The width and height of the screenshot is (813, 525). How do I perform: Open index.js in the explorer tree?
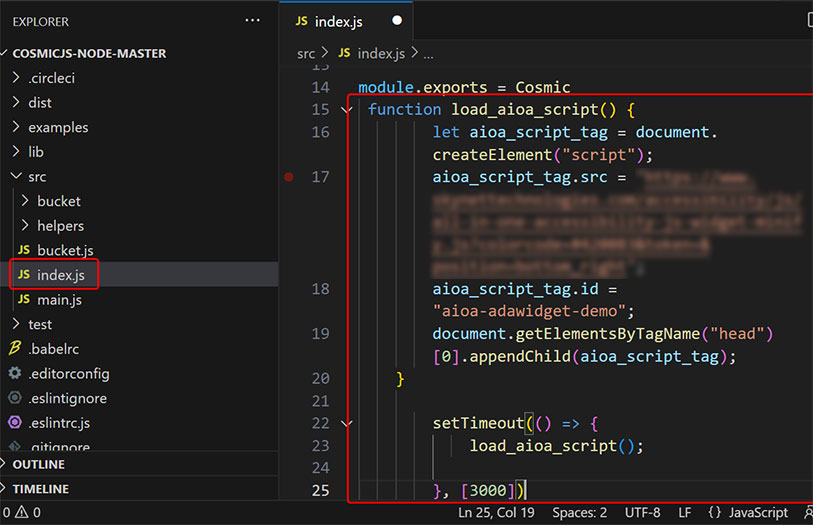61,275
